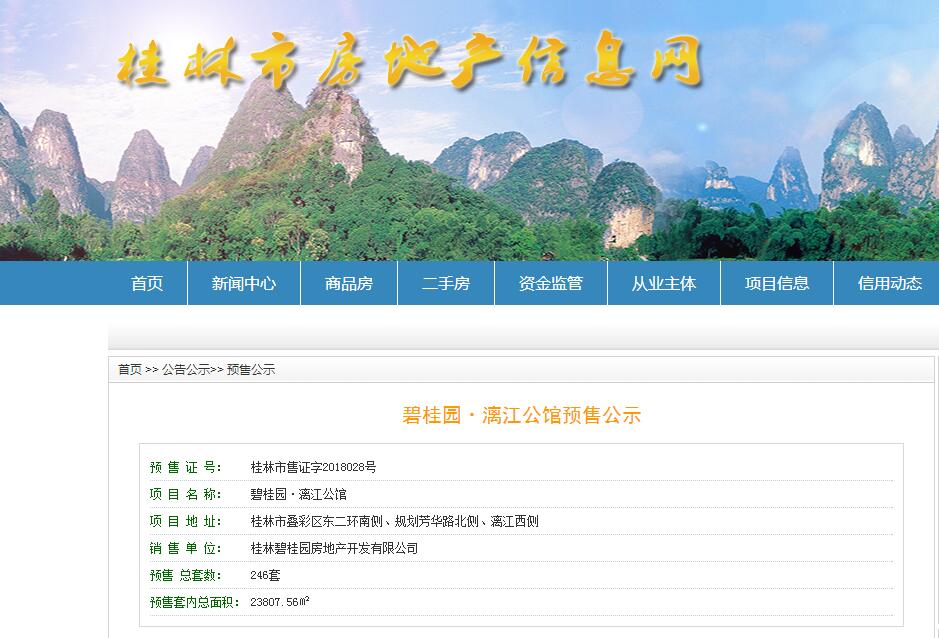Open the 首页 navigation menu item
This screenshot has height=638, width=939.
[147, 283]
